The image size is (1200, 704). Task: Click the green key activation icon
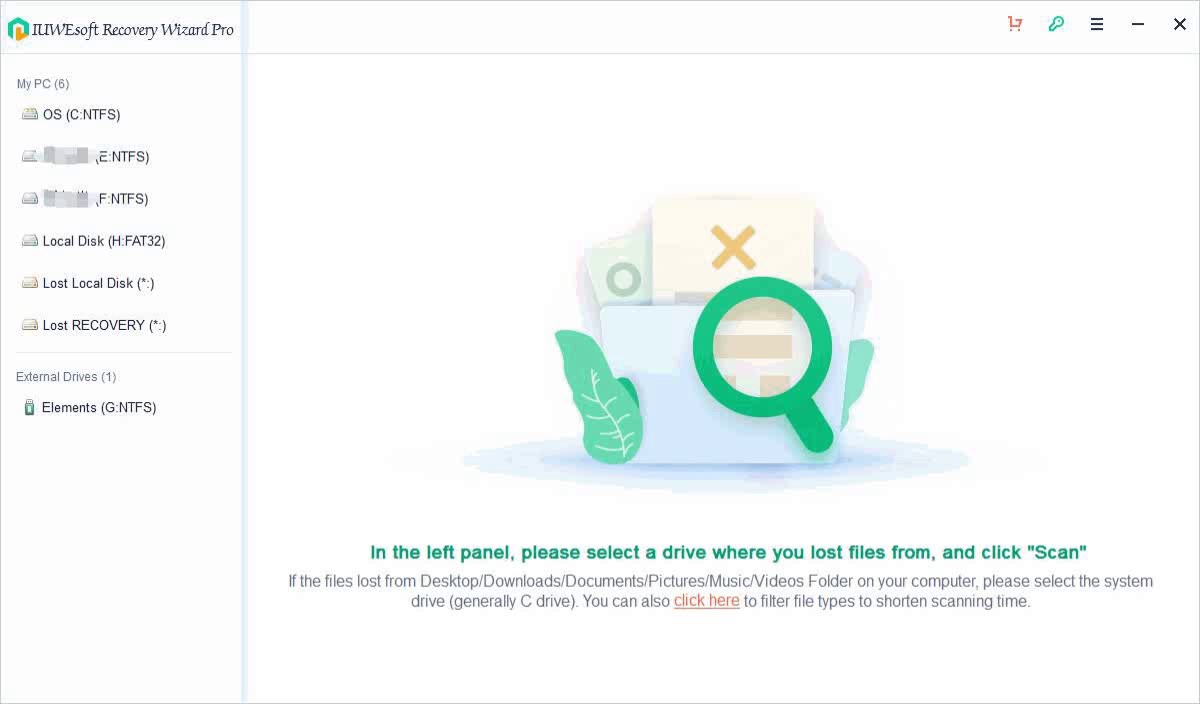pyautogui.click(x=1056, y=24)
